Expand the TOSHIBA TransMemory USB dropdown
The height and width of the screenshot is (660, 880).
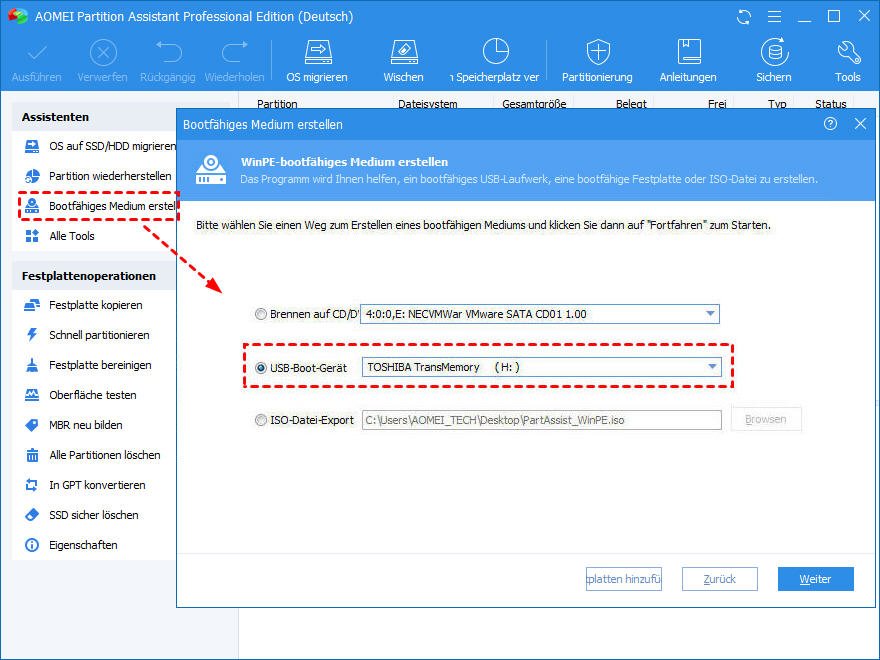point(712,368)
